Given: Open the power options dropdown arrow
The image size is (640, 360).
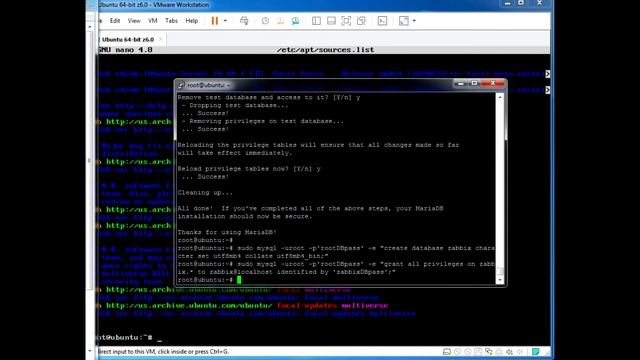Looking at the screenshot, I should (x=225, y=21).
